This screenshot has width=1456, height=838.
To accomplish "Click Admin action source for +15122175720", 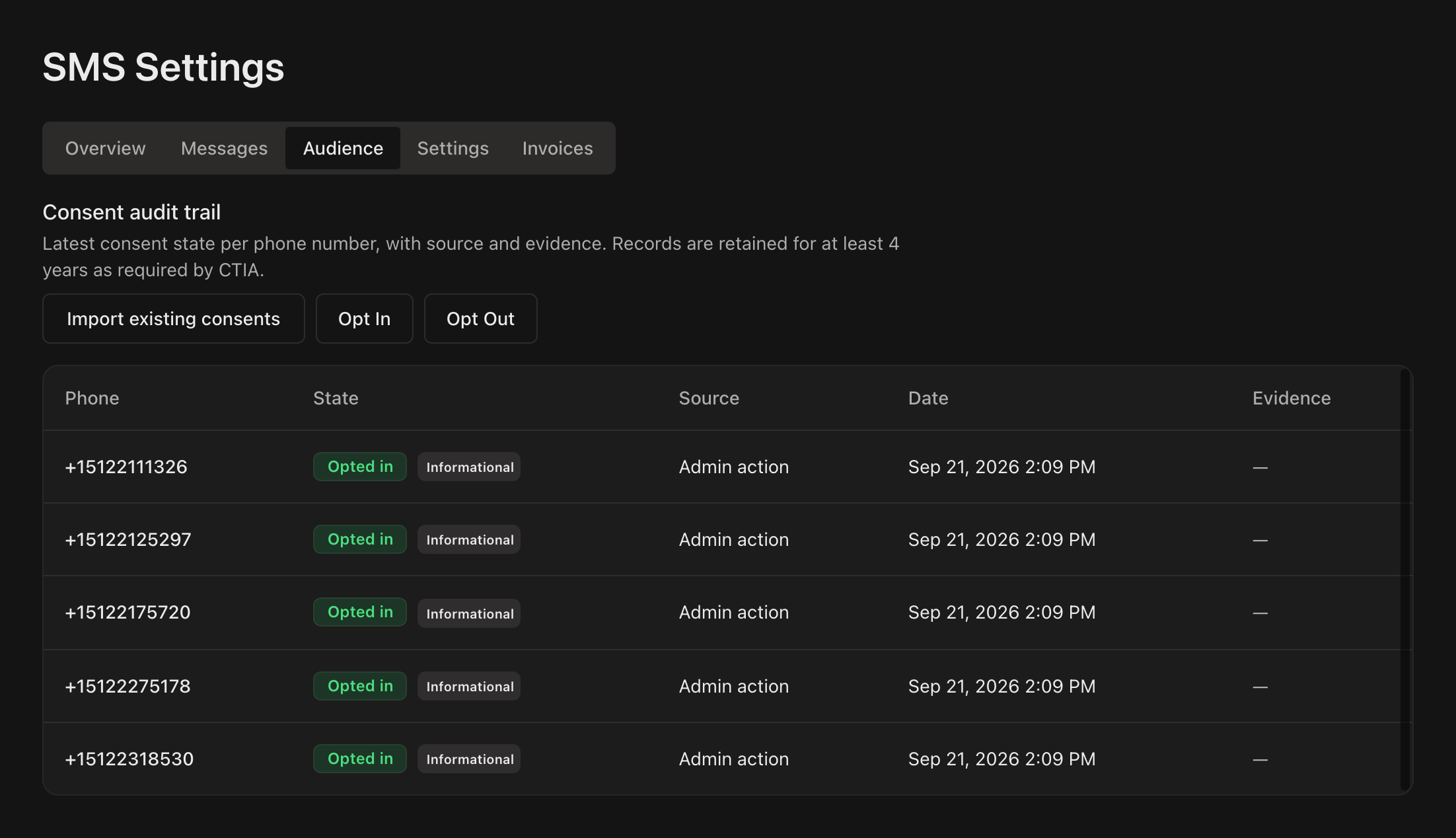I will (x=734, y=612).
